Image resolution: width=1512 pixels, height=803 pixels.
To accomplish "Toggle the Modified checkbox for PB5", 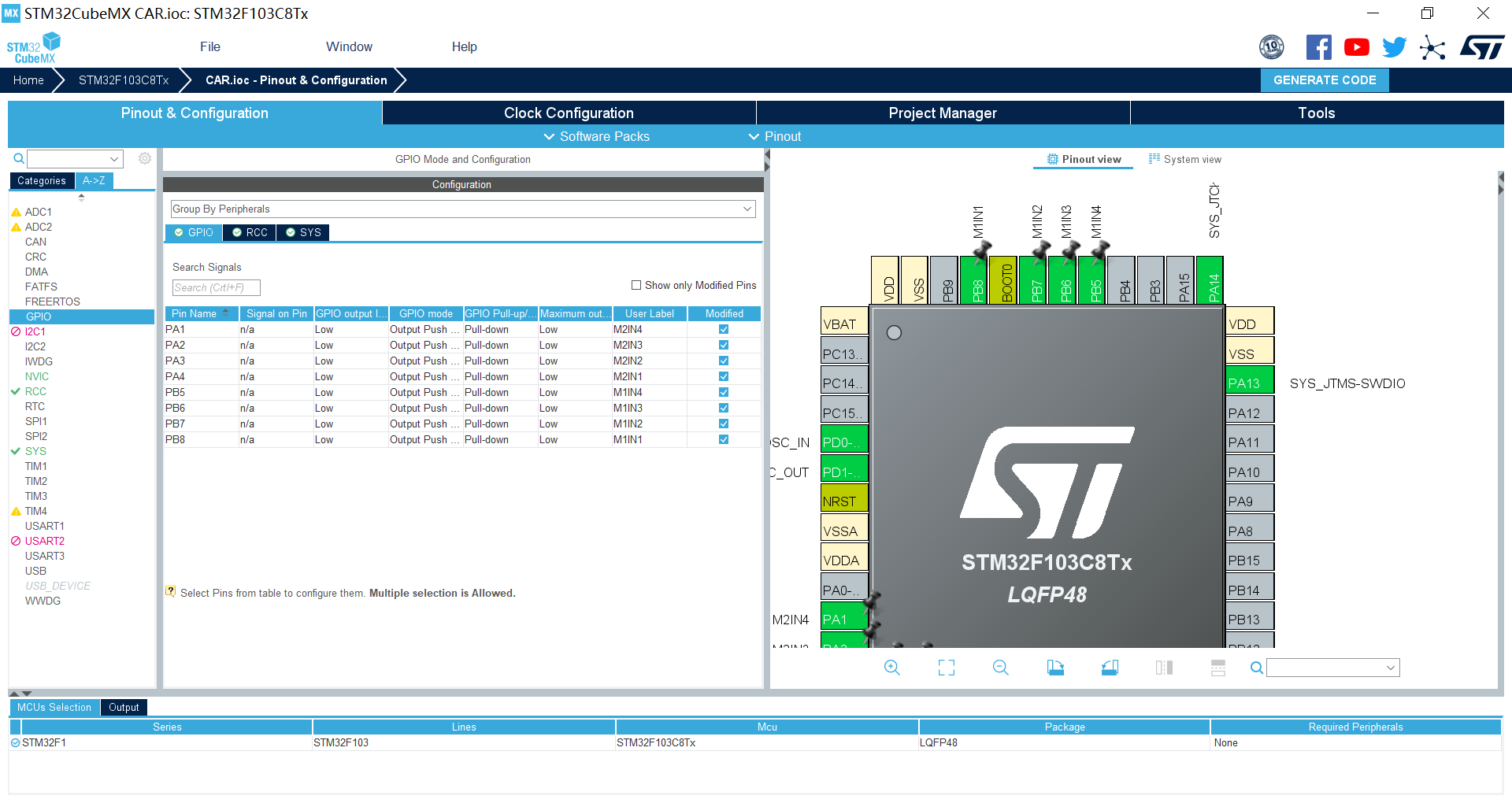I will click(724, 392).
